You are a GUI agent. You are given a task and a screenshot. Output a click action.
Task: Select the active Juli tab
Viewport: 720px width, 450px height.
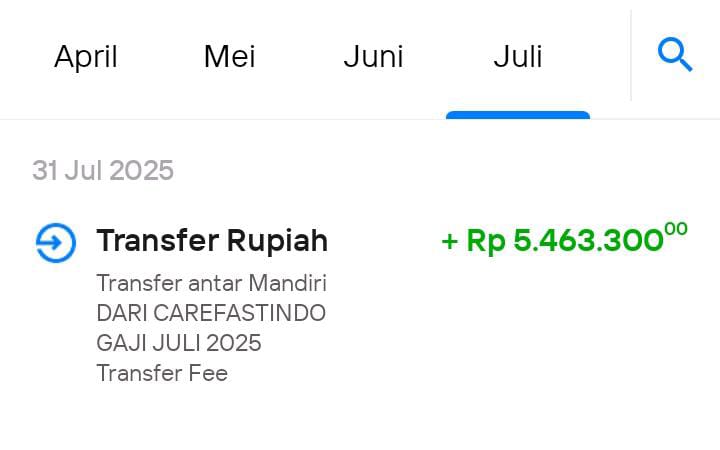coord(518,56)
